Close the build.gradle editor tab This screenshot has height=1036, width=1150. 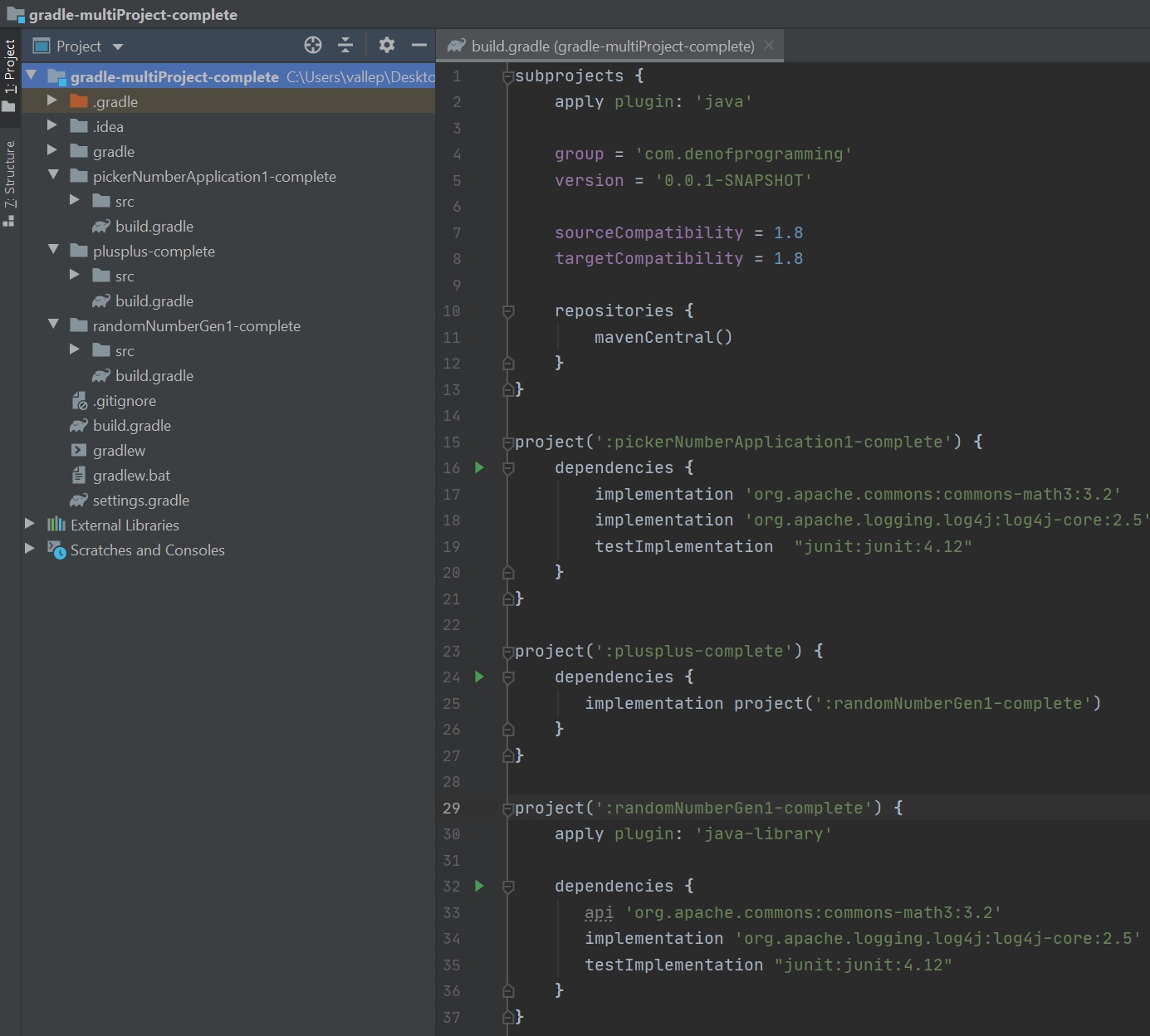(769, 46)
